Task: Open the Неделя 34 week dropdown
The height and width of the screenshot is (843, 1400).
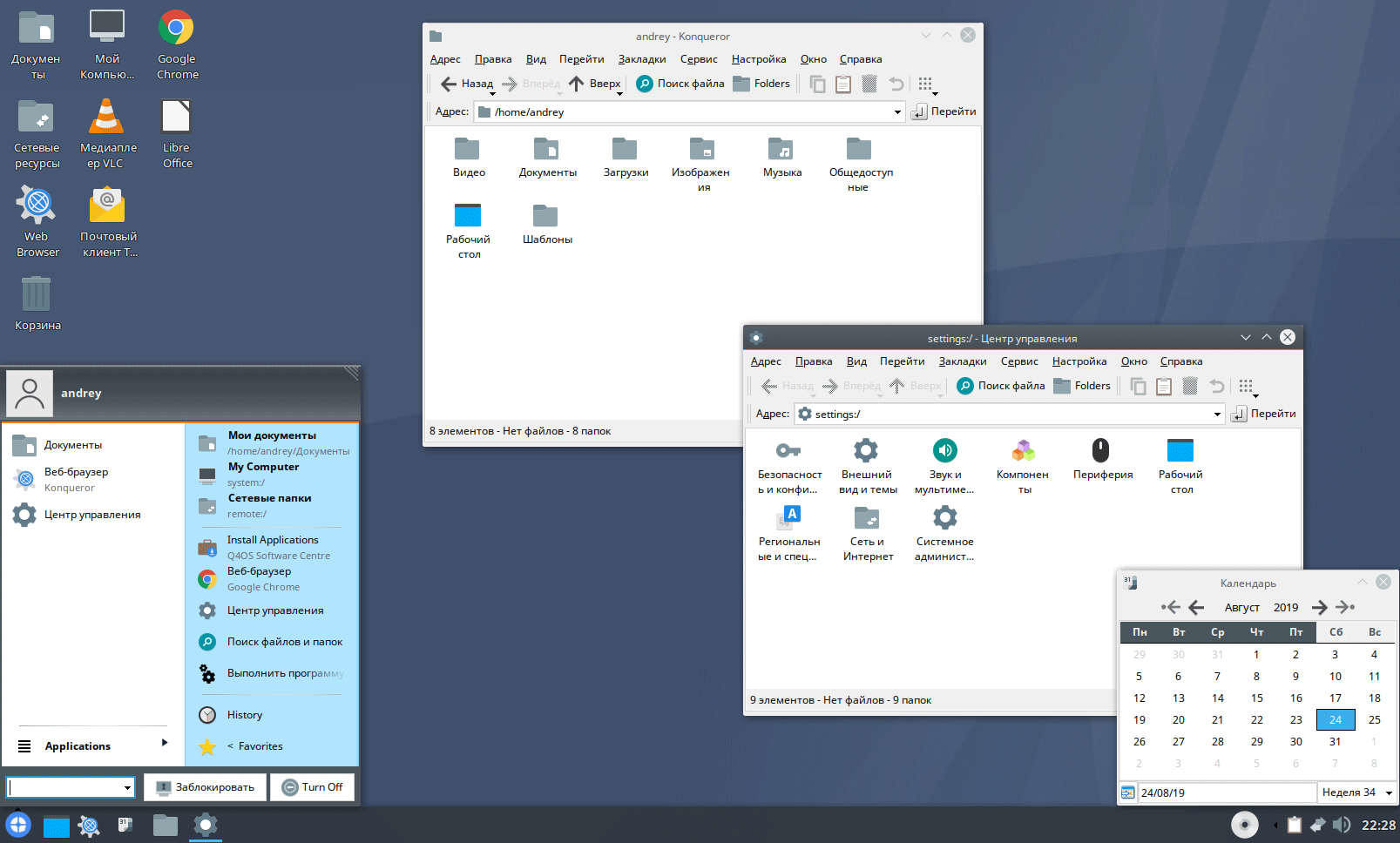Action: 1389,792
